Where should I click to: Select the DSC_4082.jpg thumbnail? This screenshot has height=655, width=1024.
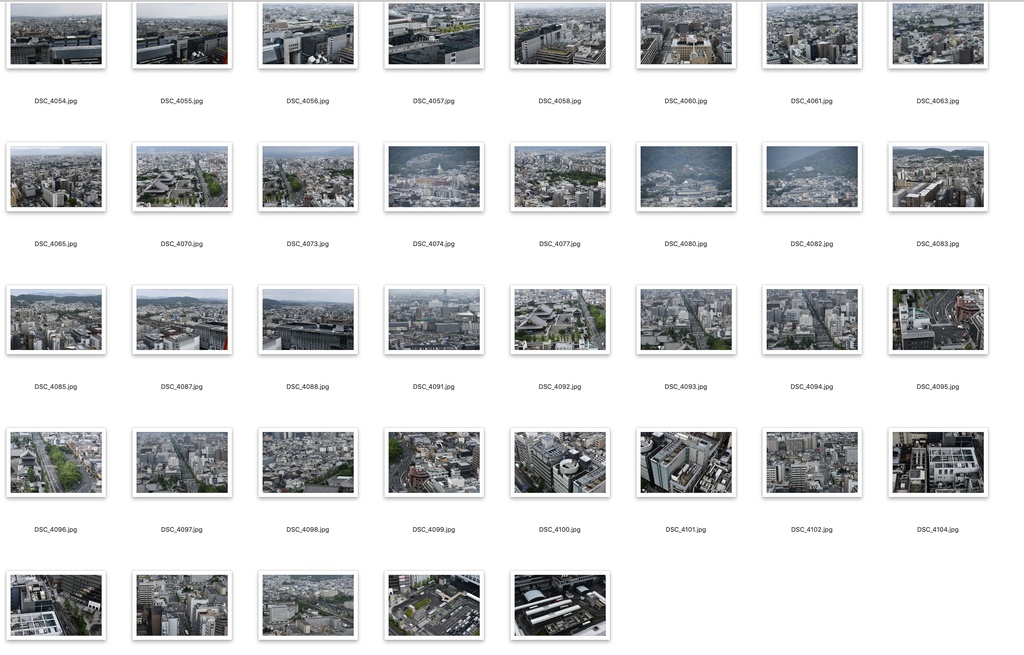pos(811,176)
